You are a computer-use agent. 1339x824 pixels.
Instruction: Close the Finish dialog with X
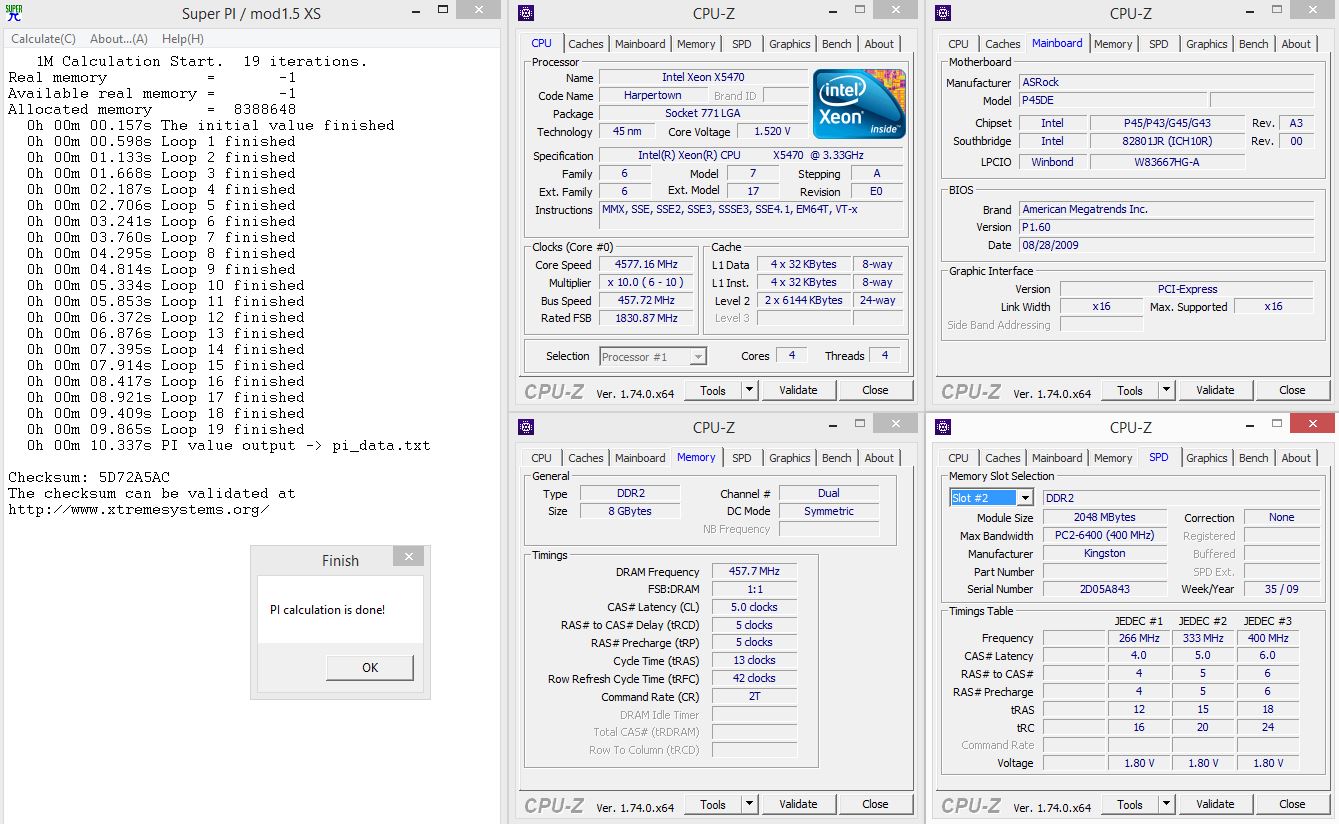pos(408,556)
